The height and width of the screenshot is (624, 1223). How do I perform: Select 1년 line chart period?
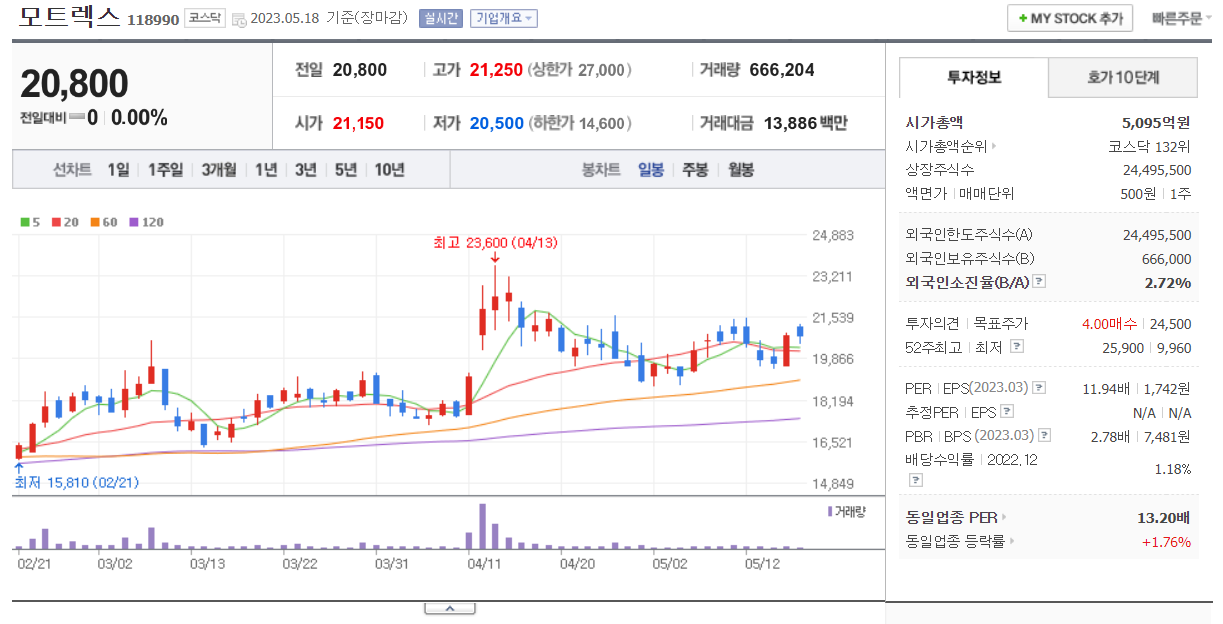[266, 170]
